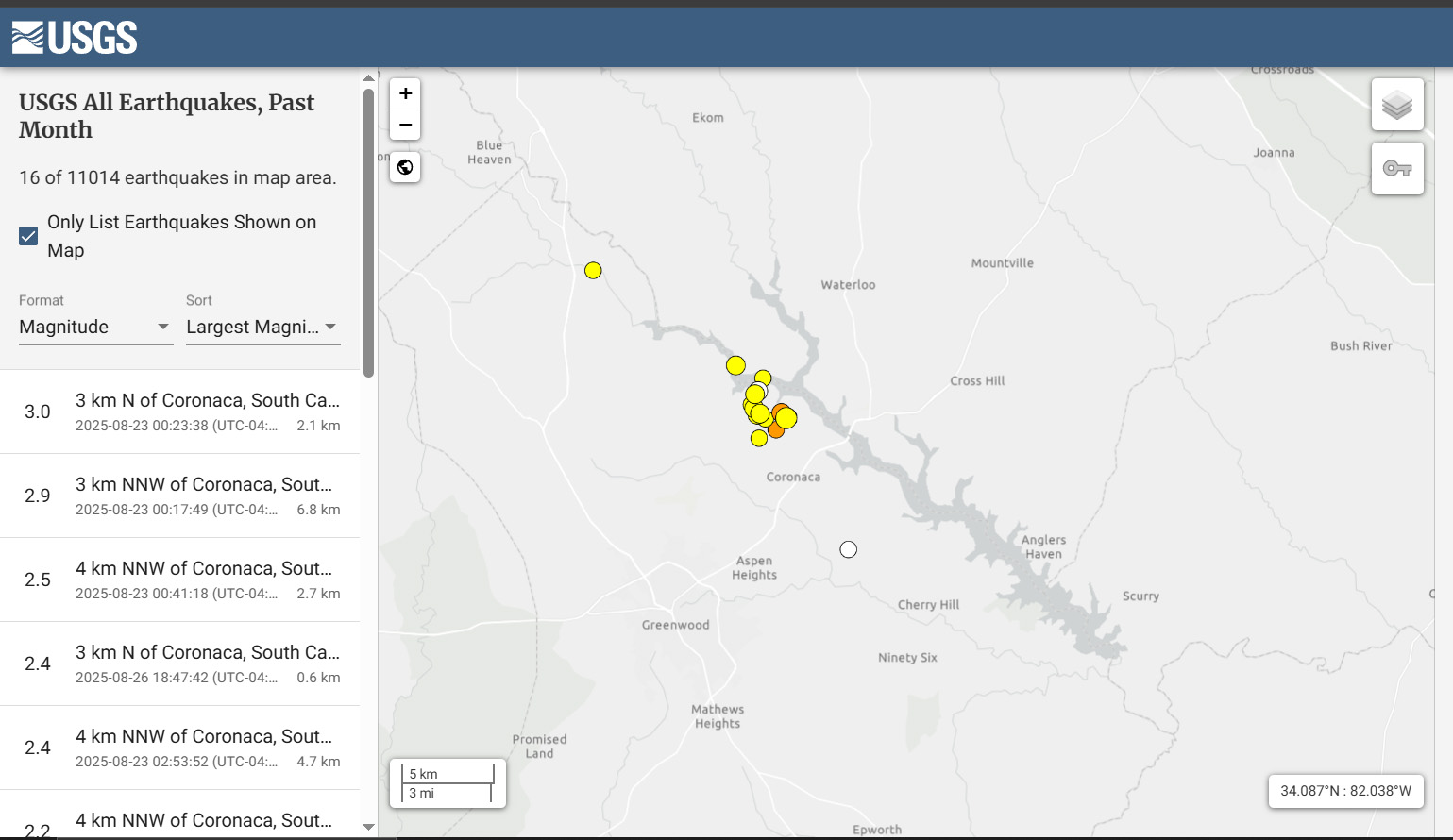Select isolated yellow earthquake marker near Blue Heaven
Image resolution: width=1453 pixels, height=840 pixels.
point(593,271)
